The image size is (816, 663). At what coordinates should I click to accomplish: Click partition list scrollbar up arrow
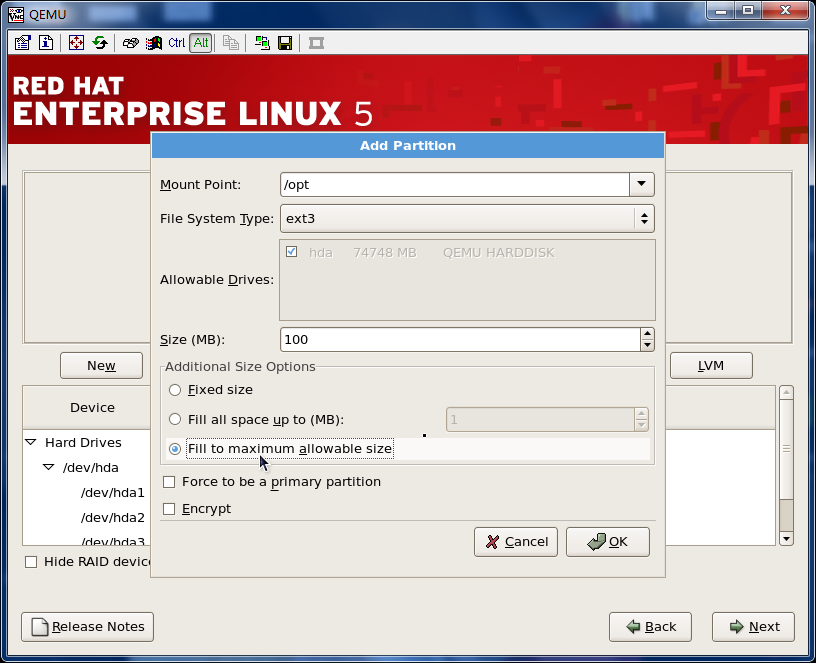tap(786, 392)
